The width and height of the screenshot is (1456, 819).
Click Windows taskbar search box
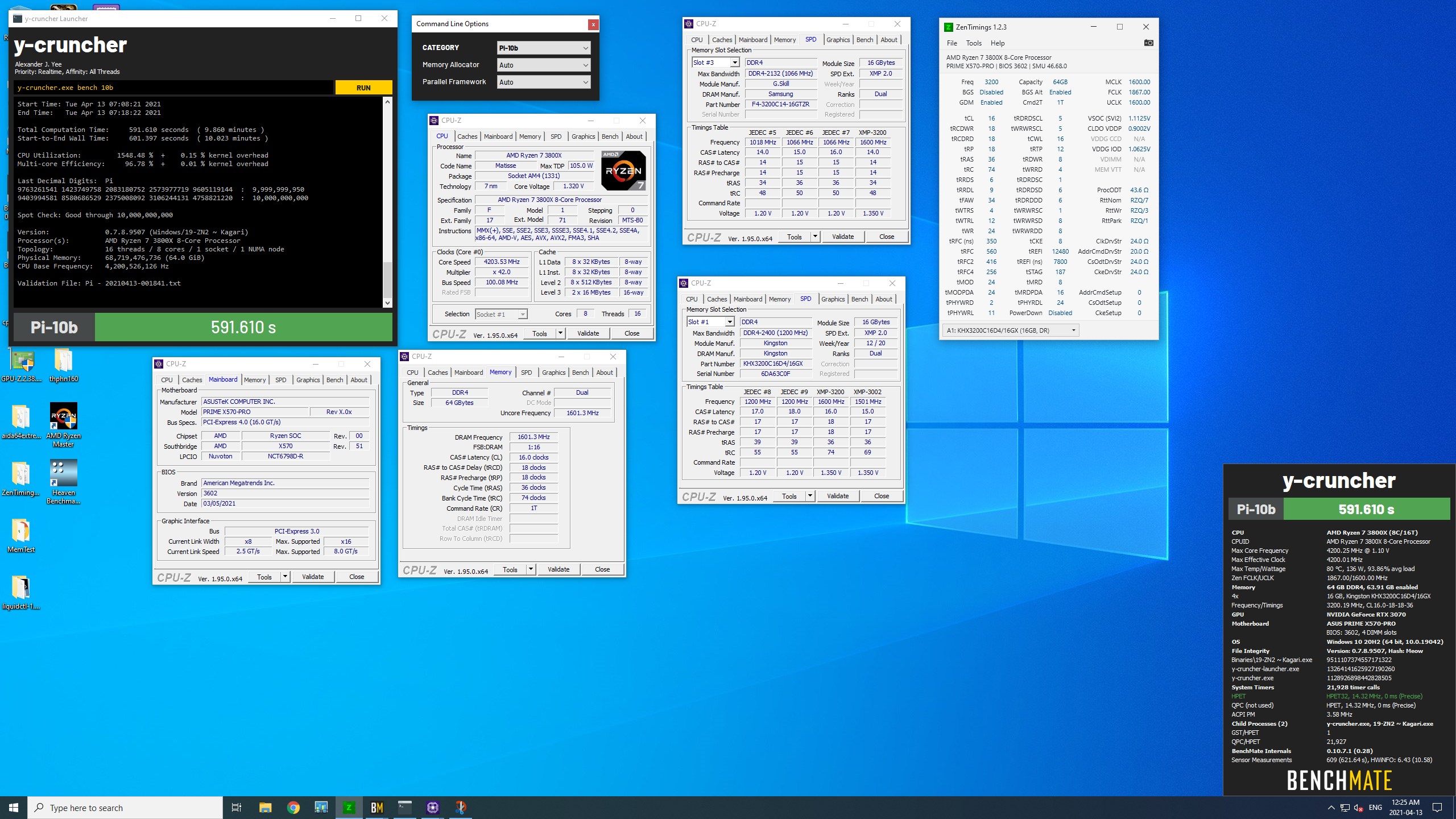(x=125, y=808)
